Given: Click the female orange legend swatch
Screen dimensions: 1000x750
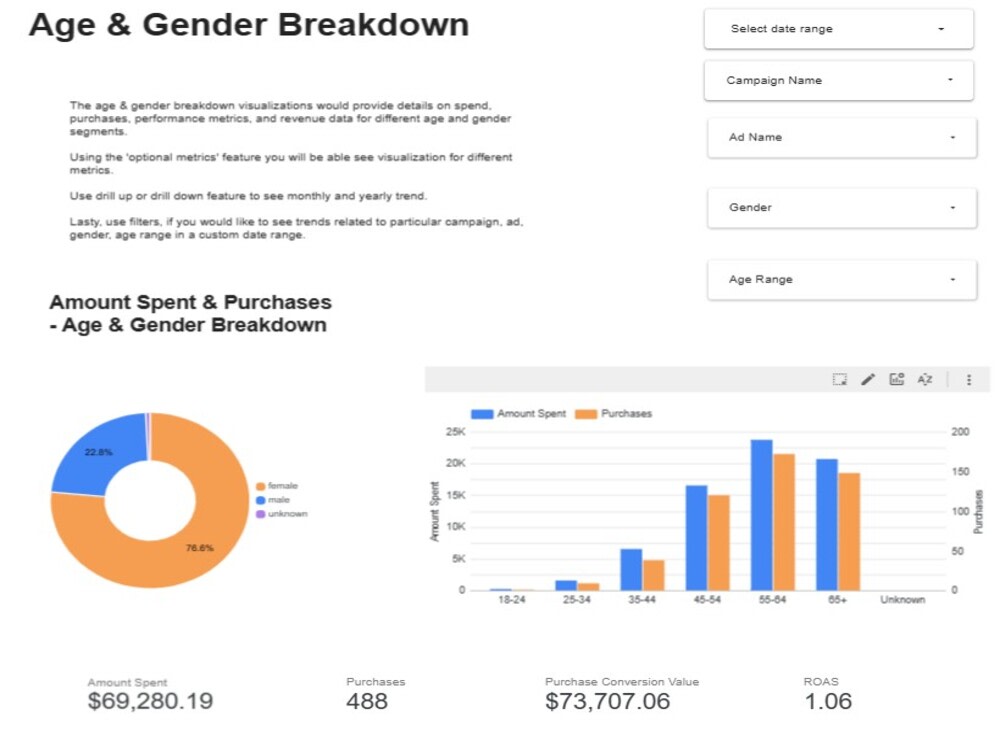Looking at the screenshot, I should click(x=260, y=486).
